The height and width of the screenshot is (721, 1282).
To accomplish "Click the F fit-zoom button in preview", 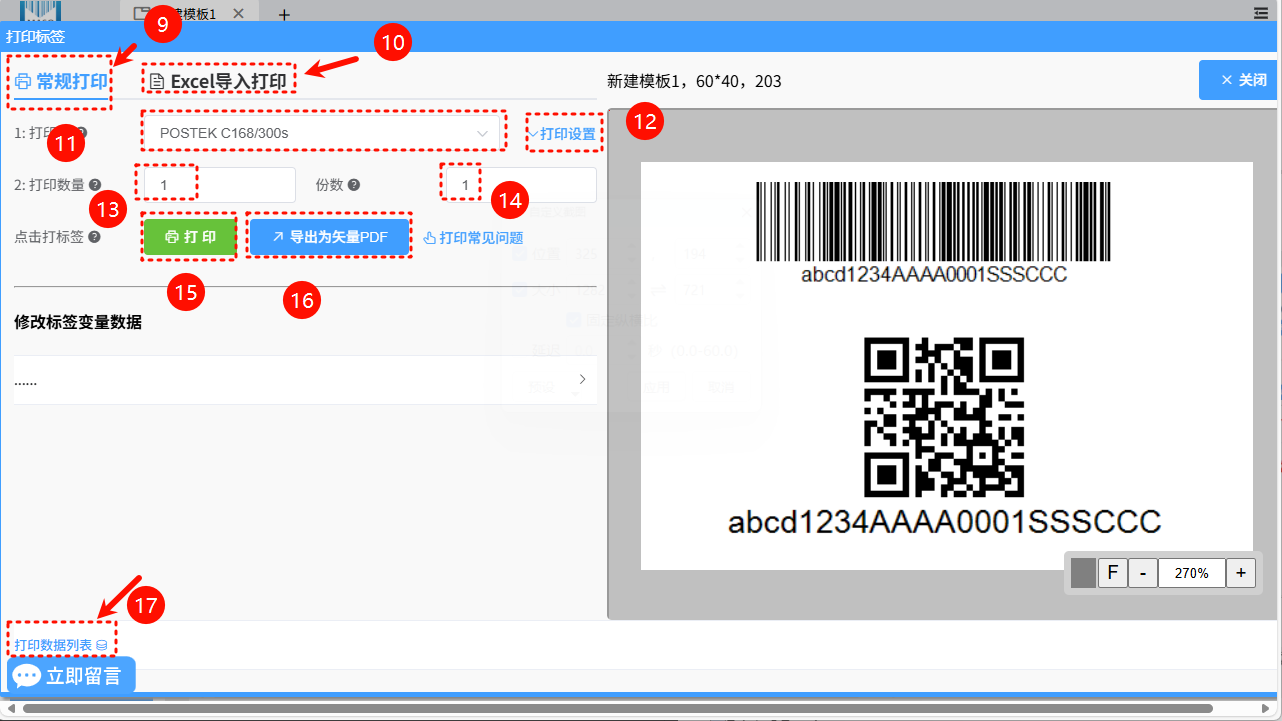I will 1113,573.
